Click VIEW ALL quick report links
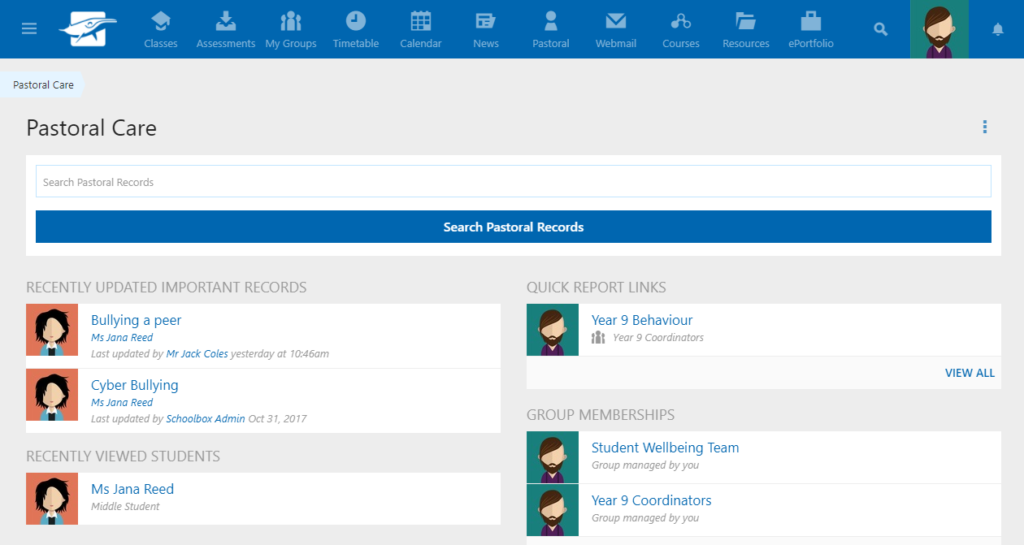Screen dimensions: 1024x545 (969, 373)
